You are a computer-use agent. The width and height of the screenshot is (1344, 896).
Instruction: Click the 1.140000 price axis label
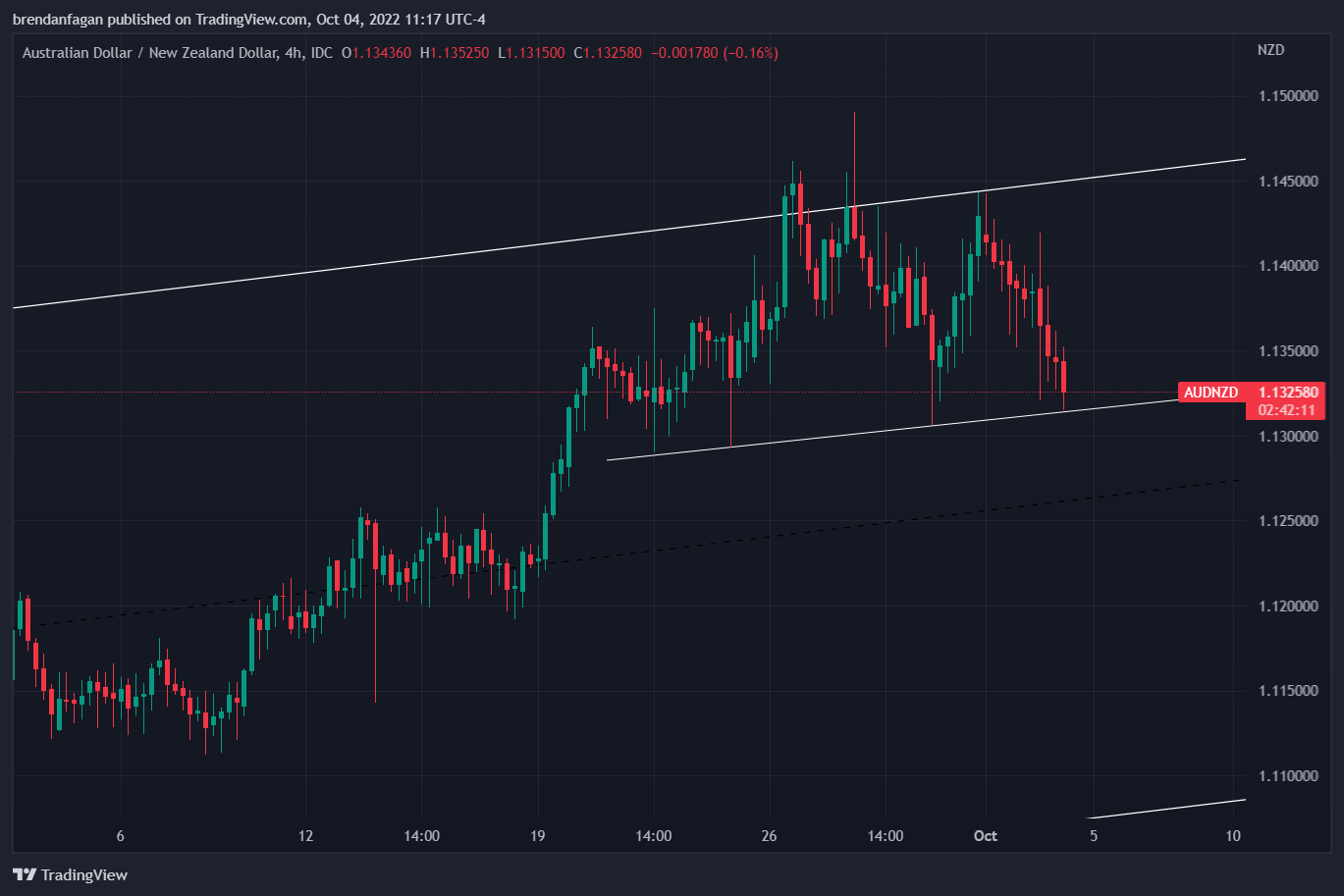click(1288, 266)
